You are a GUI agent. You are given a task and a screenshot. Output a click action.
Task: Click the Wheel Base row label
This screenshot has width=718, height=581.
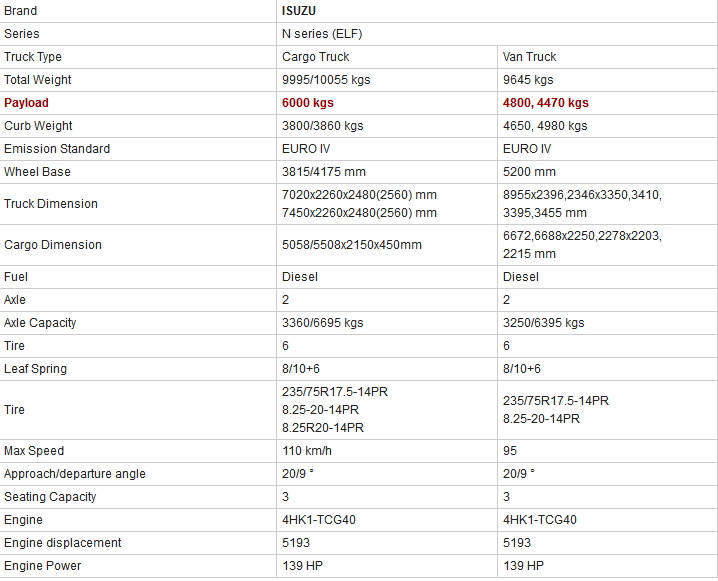coord(37,172)
